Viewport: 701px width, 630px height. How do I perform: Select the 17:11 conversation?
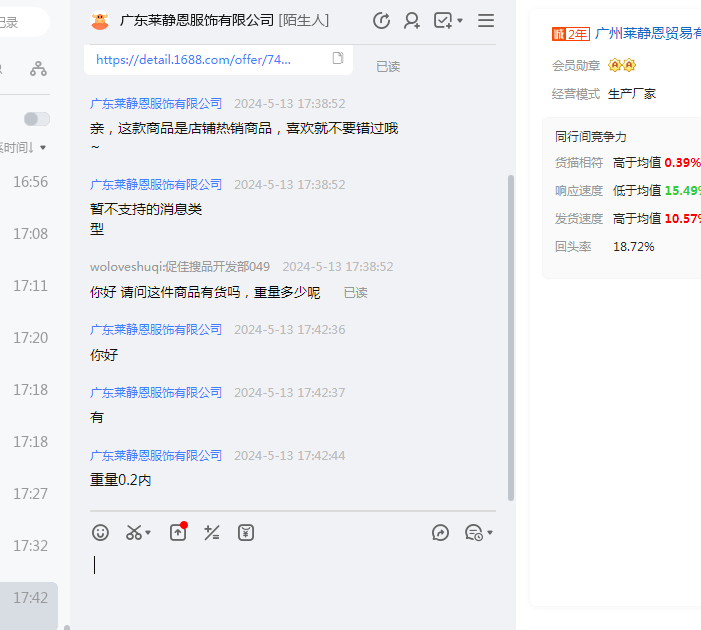pos(30,286)
